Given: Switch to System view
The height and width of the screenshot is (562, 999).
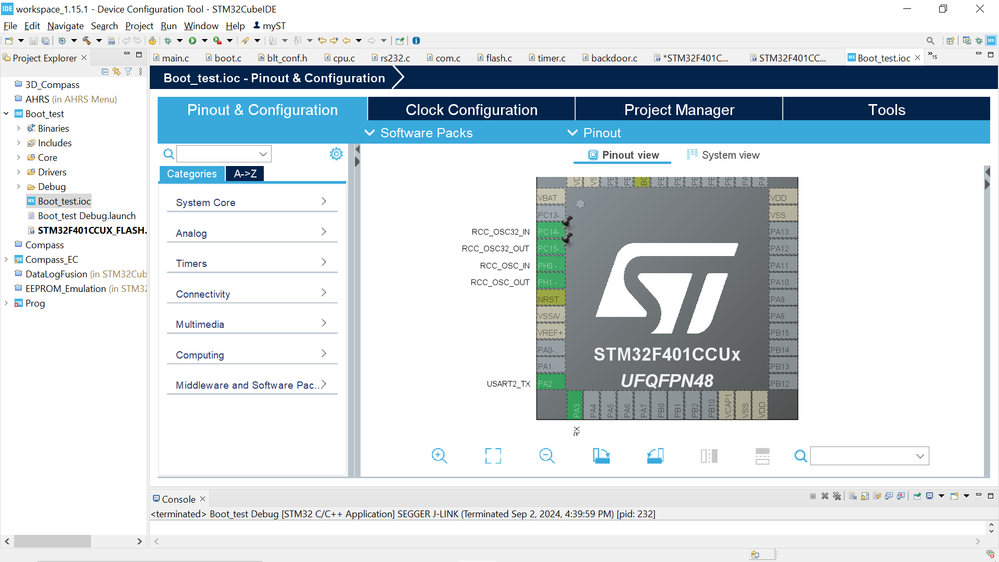Looking at the screenshot, I should pyautogui.click(x=723, y=155).
